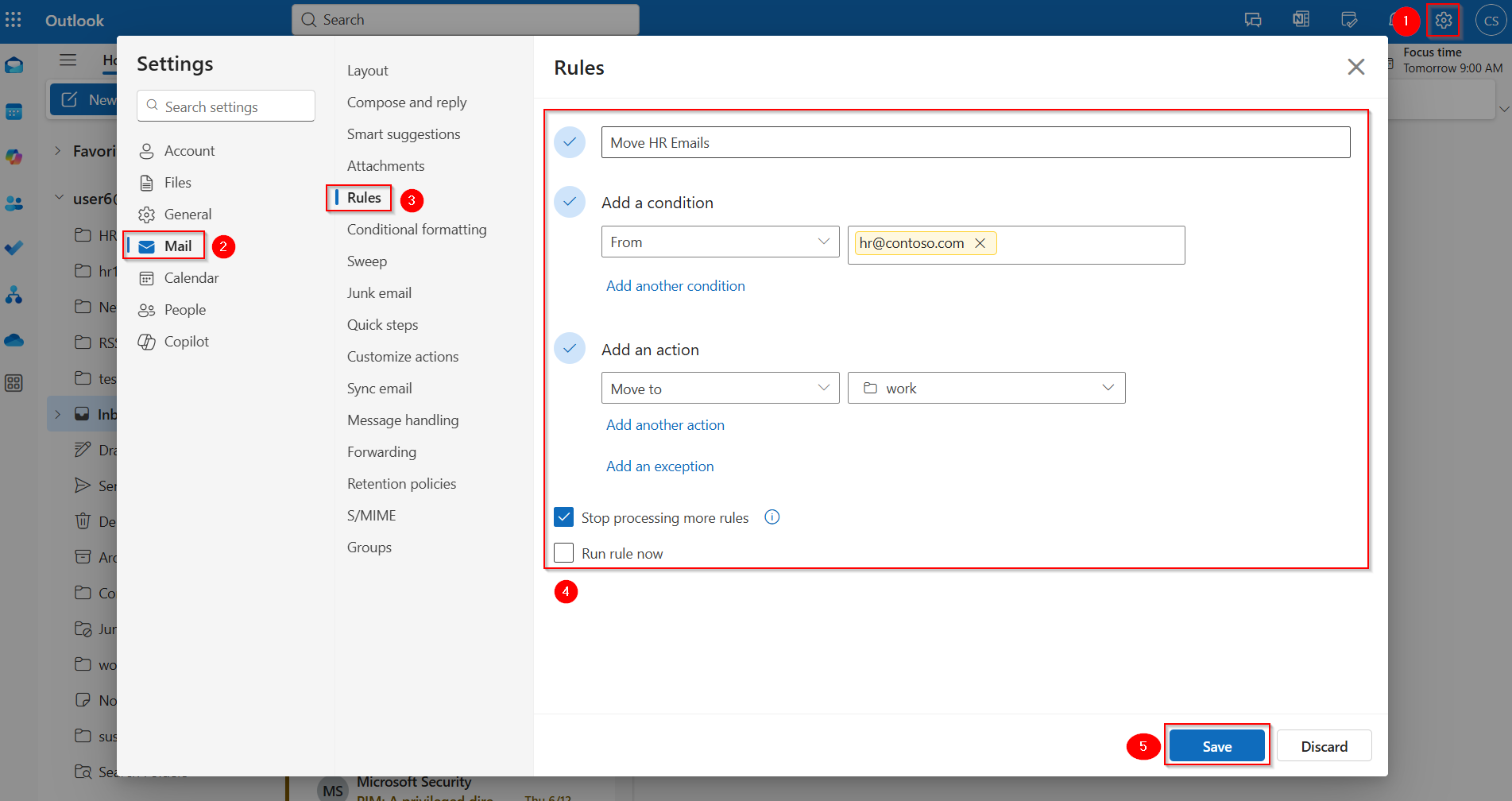Click the CS account avatar

click(1491, 20)
